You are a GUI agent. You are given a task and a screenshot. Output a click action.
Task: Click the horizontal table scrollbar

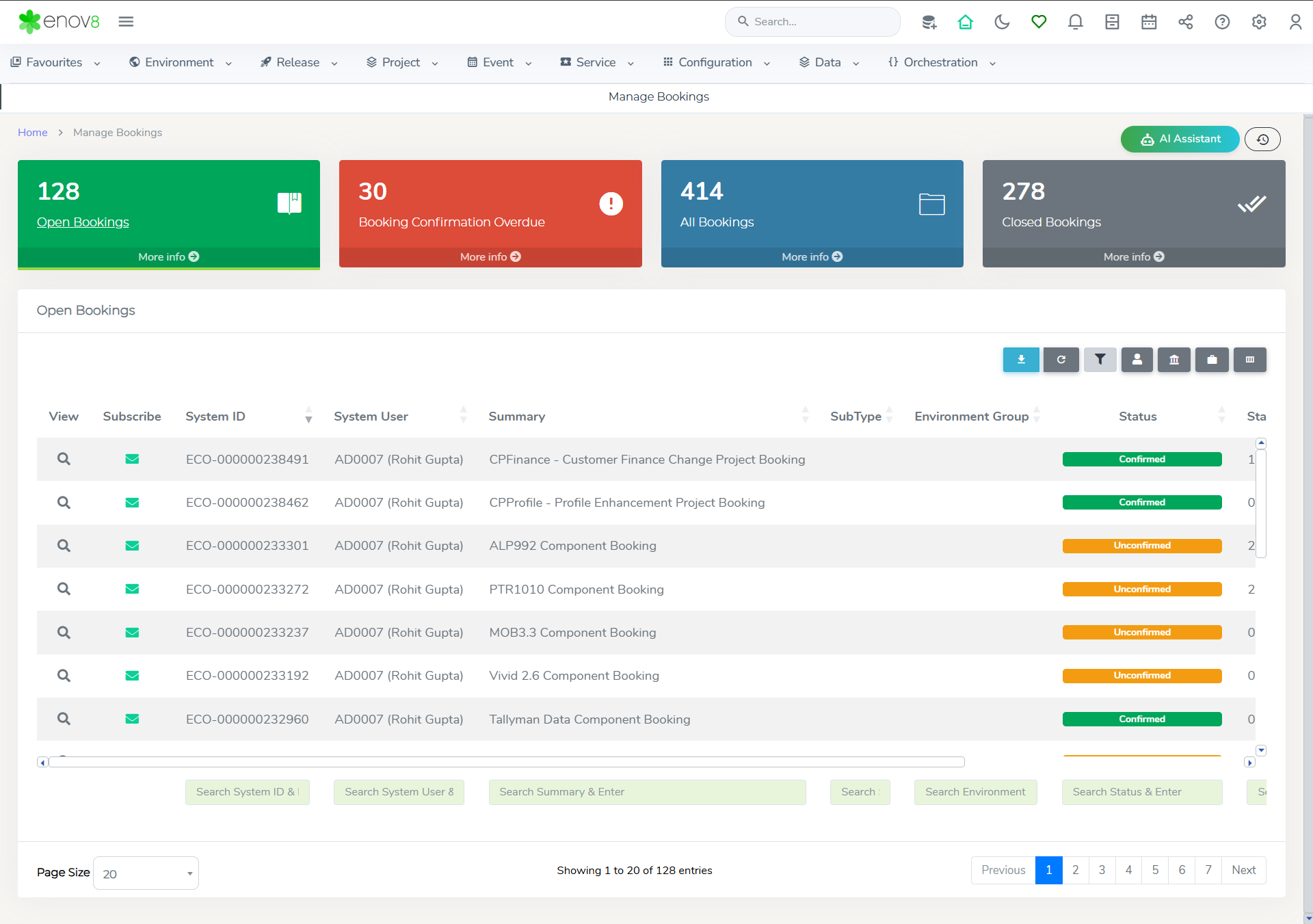click(506, 762)
